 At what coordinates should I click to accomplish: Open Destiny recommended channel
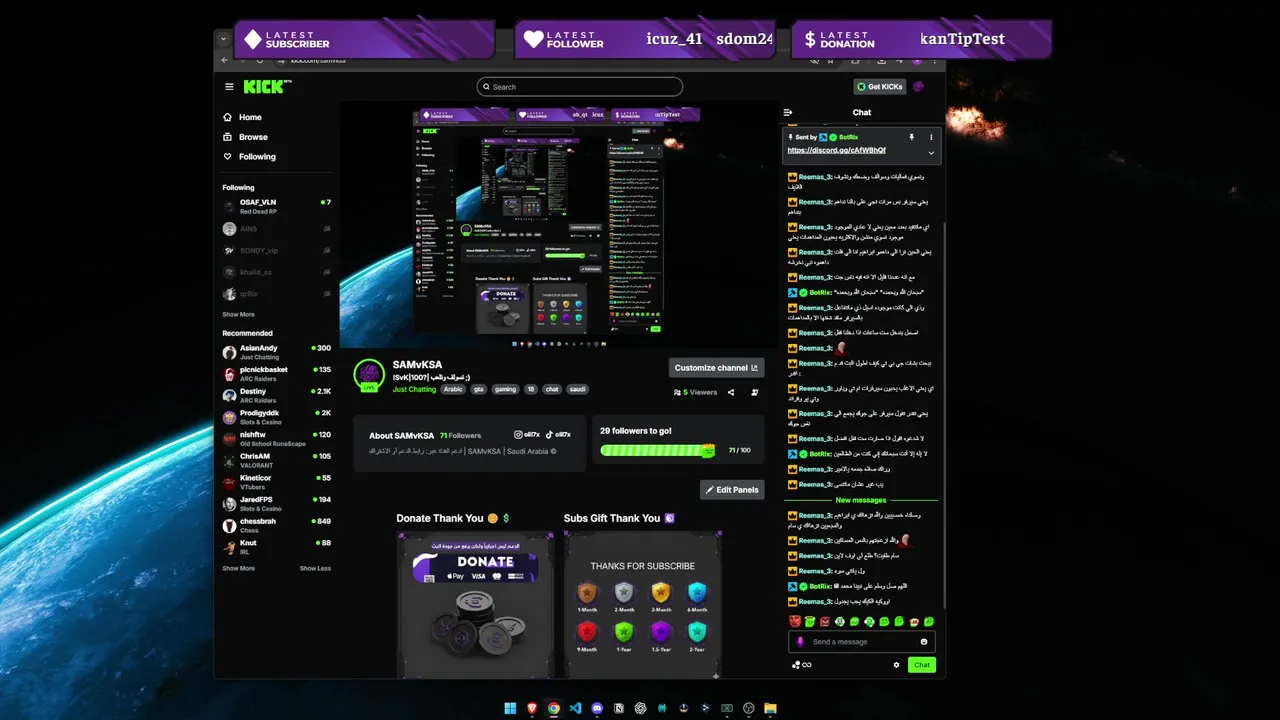coord(277,395)
